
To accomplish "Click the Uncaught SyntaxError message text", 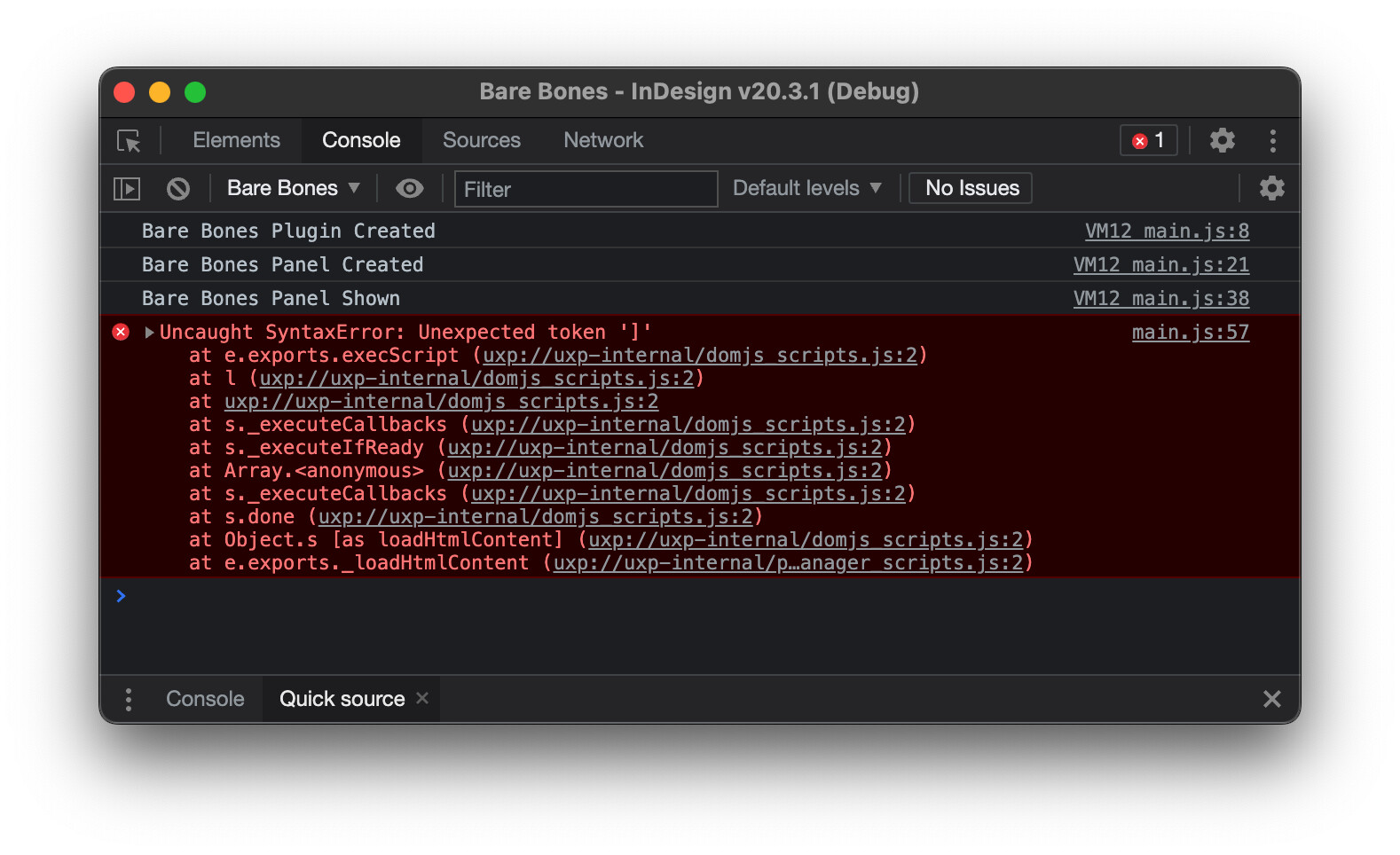I will coord(405,333).
